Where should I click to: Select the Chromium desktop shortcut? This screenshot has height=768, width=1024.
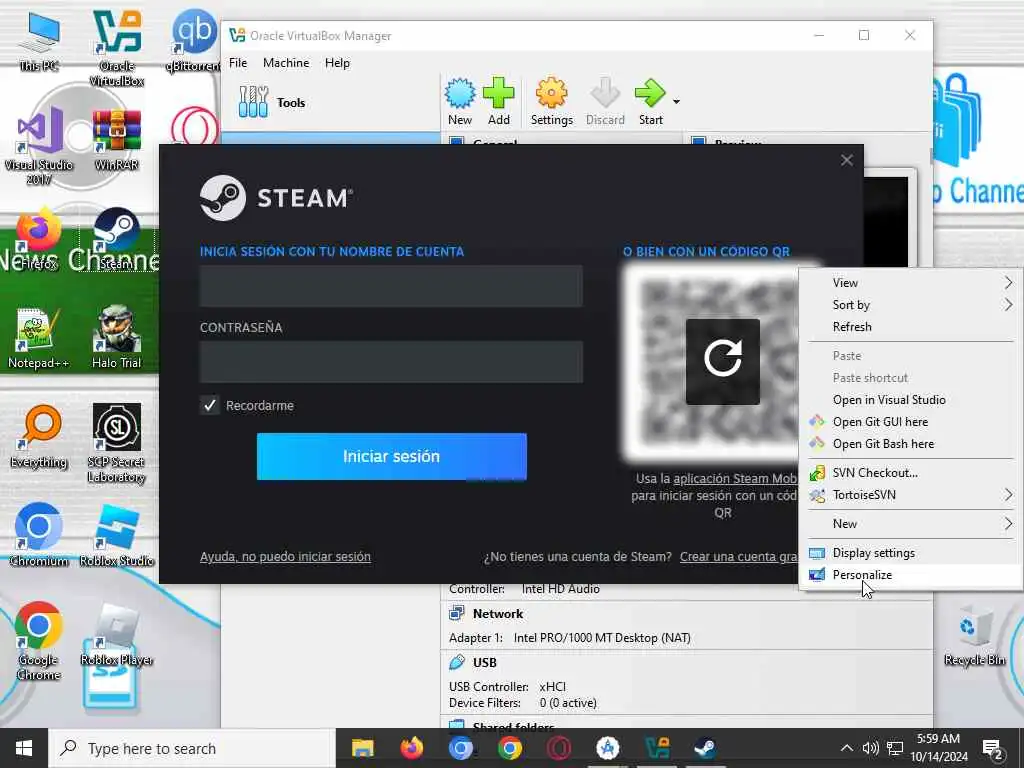(39, 536)
